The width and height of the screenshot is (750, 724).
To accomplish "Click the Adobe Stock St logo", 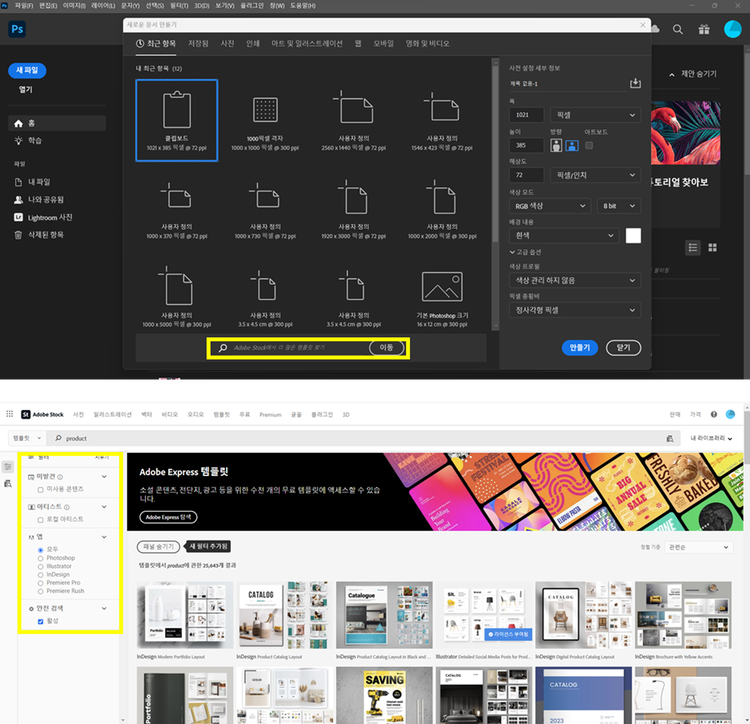I will pyautogui.click(x=26, y=414).
